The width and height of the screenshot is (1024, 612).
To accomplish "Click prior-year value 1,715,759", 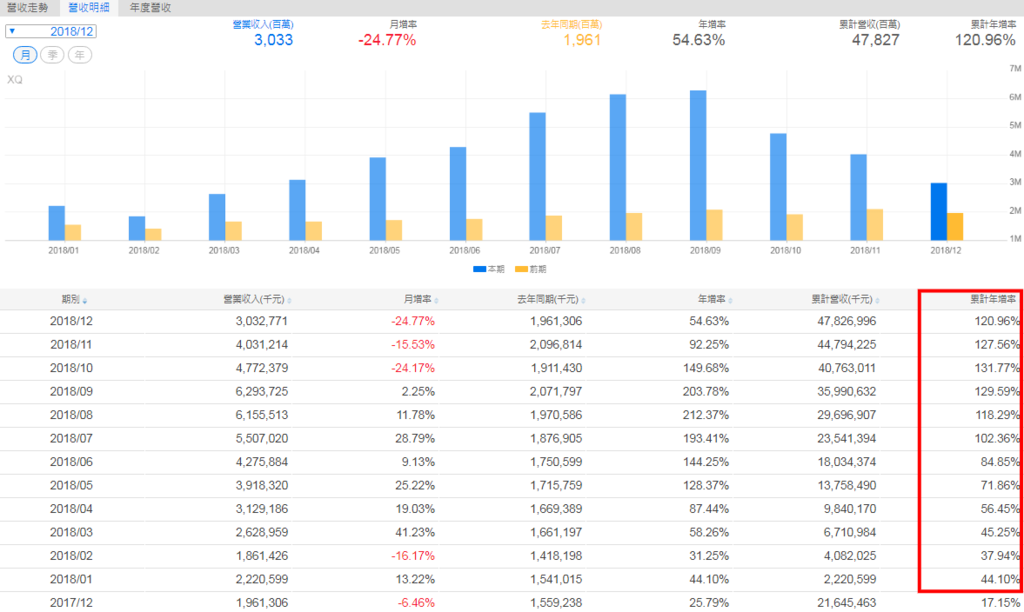I will (x=556, y=486).
